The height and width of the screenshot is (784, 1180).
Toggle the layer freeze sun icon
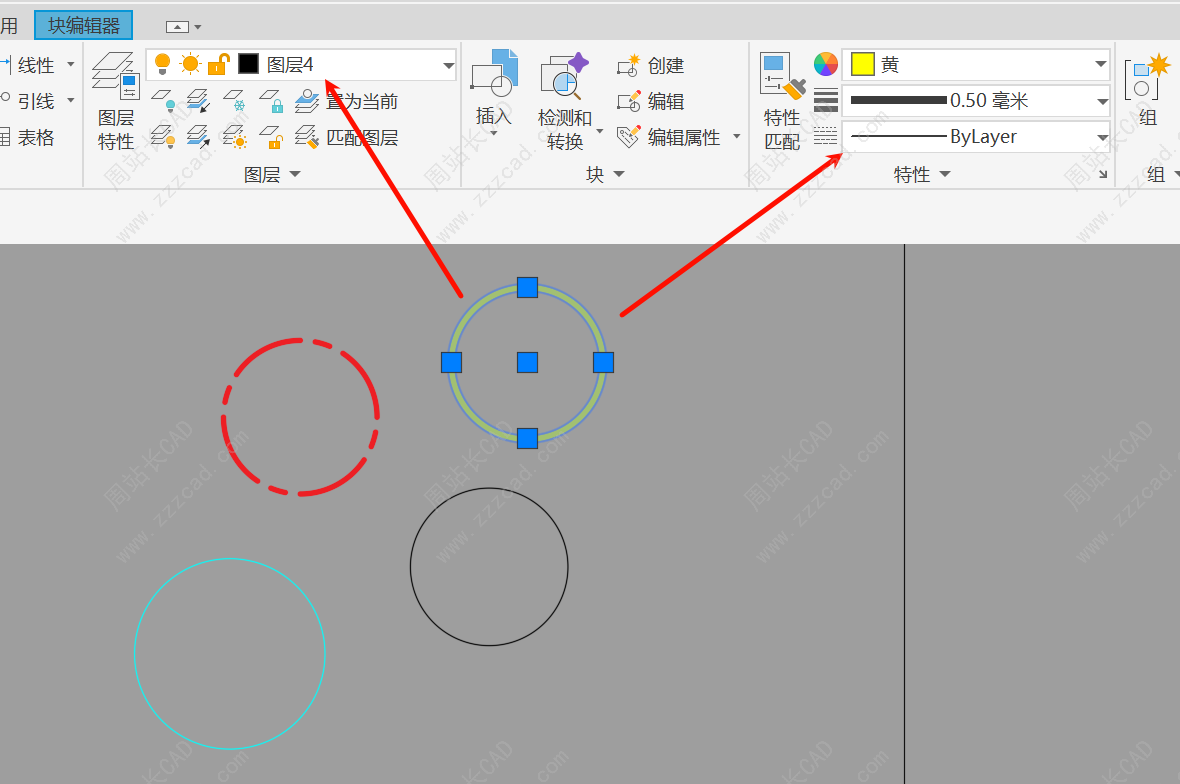(190, 65)
